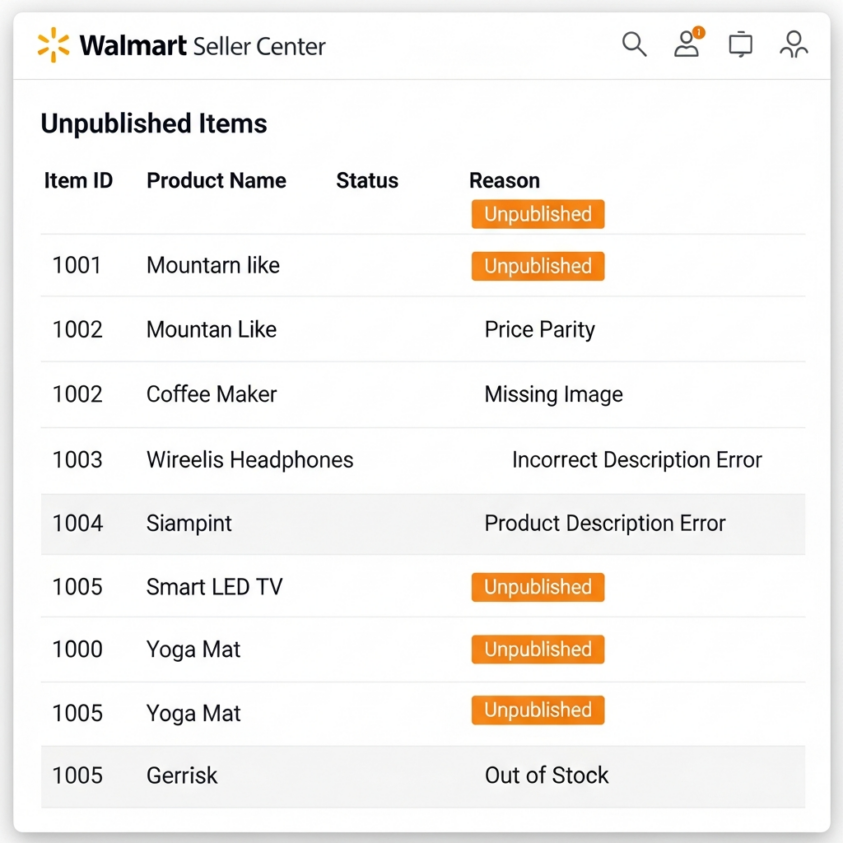
Task: Select the Mountarn like product name
Action: point(213,266)
